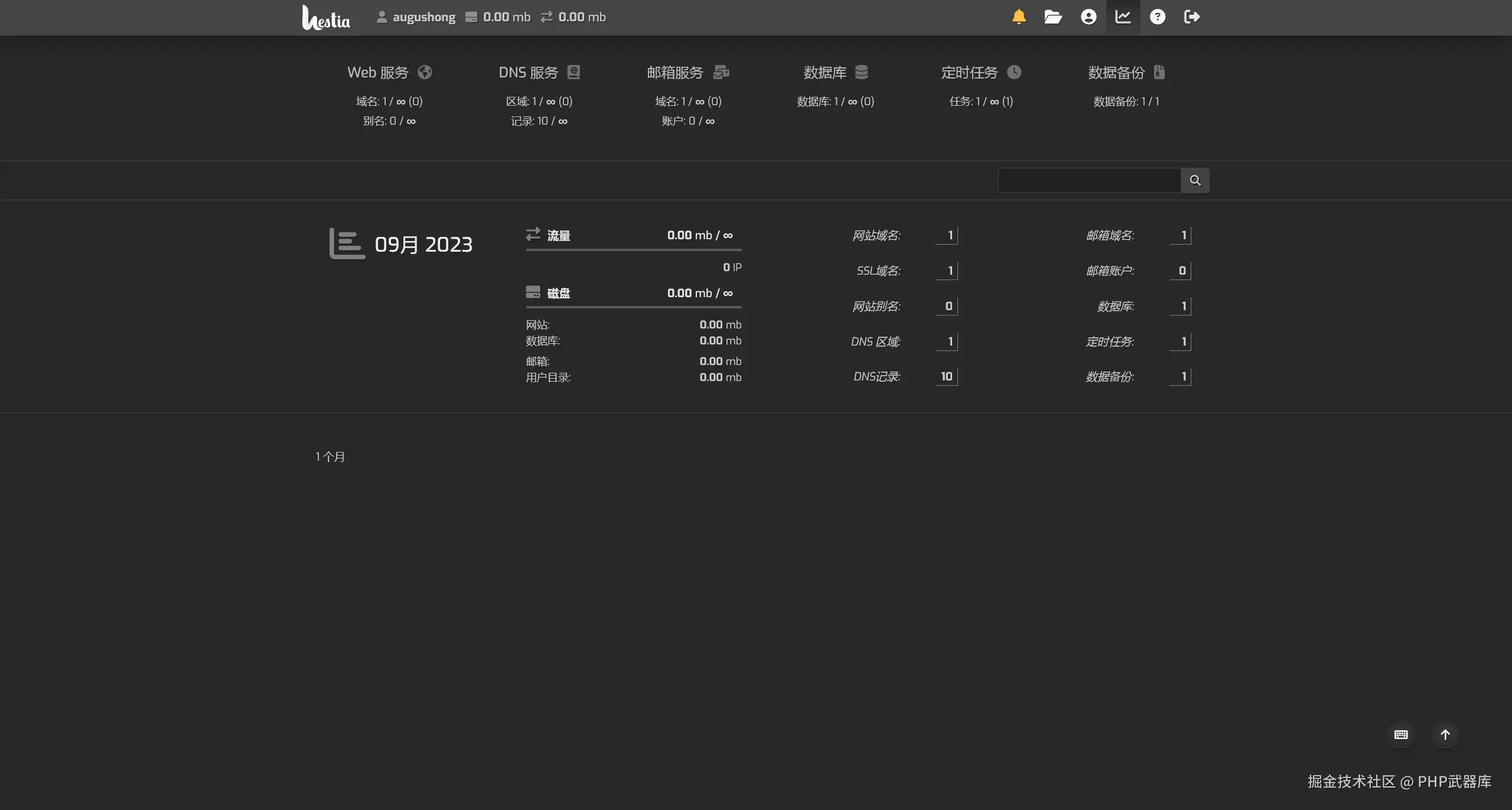Click the logout icon
Screen dimensions: 1512x810
click(x=1192, y=17)
